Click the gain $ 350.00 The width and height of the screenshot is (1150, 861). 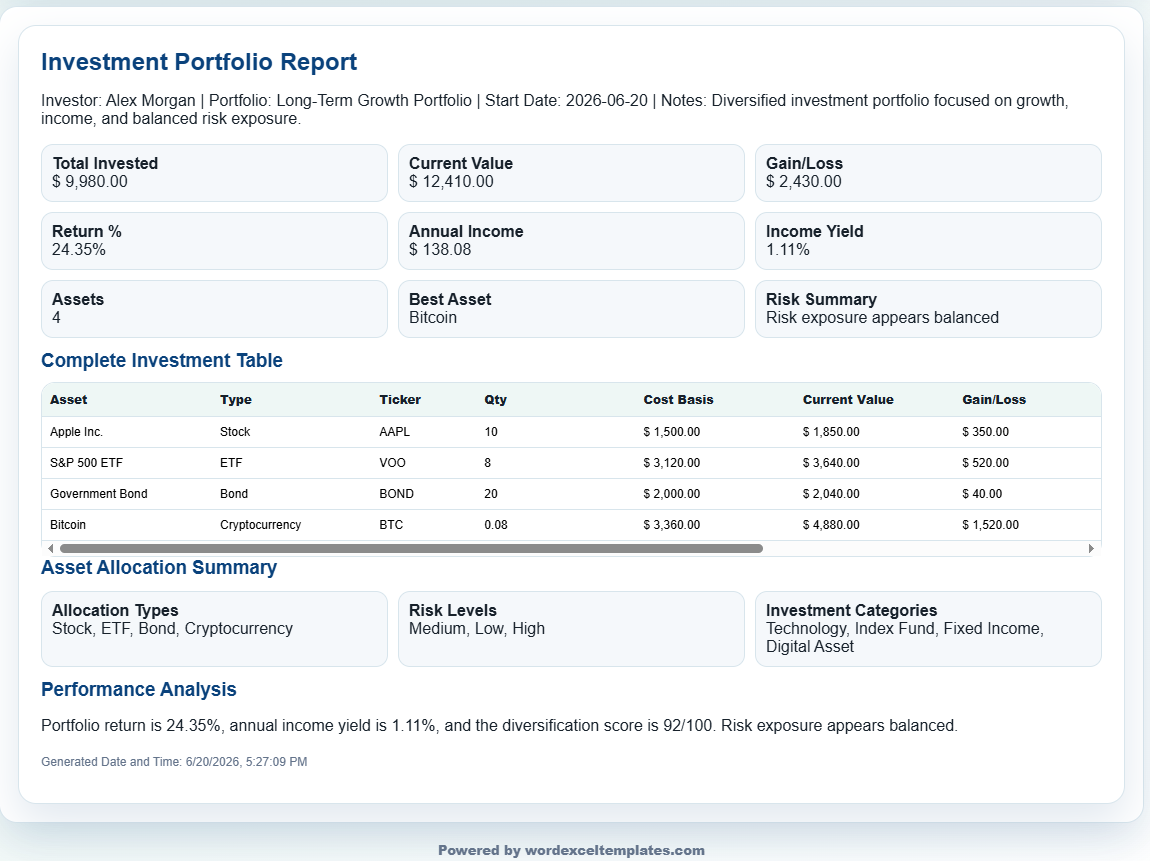coord(986,432)
